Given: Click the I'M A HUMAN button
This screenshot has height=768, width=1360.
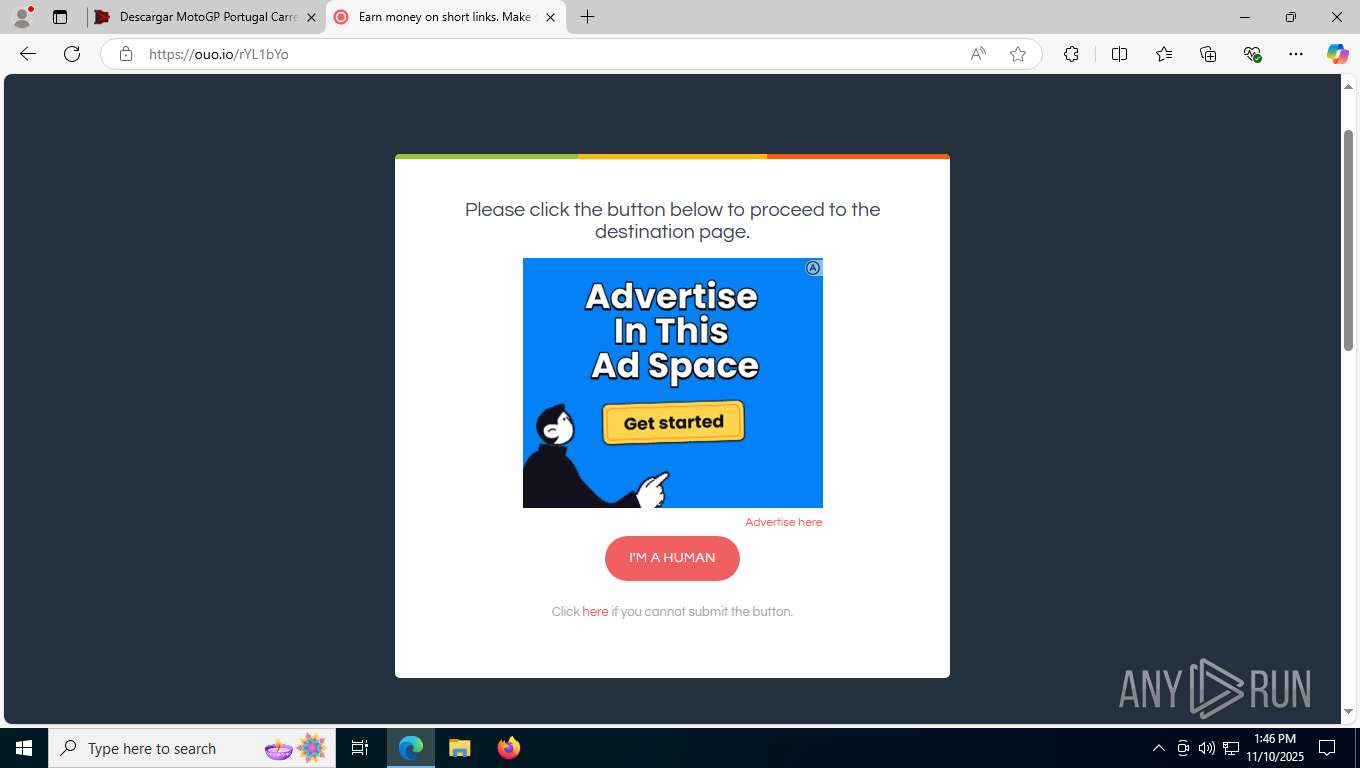Looking at the screenshot, I should tap(672, 558).
